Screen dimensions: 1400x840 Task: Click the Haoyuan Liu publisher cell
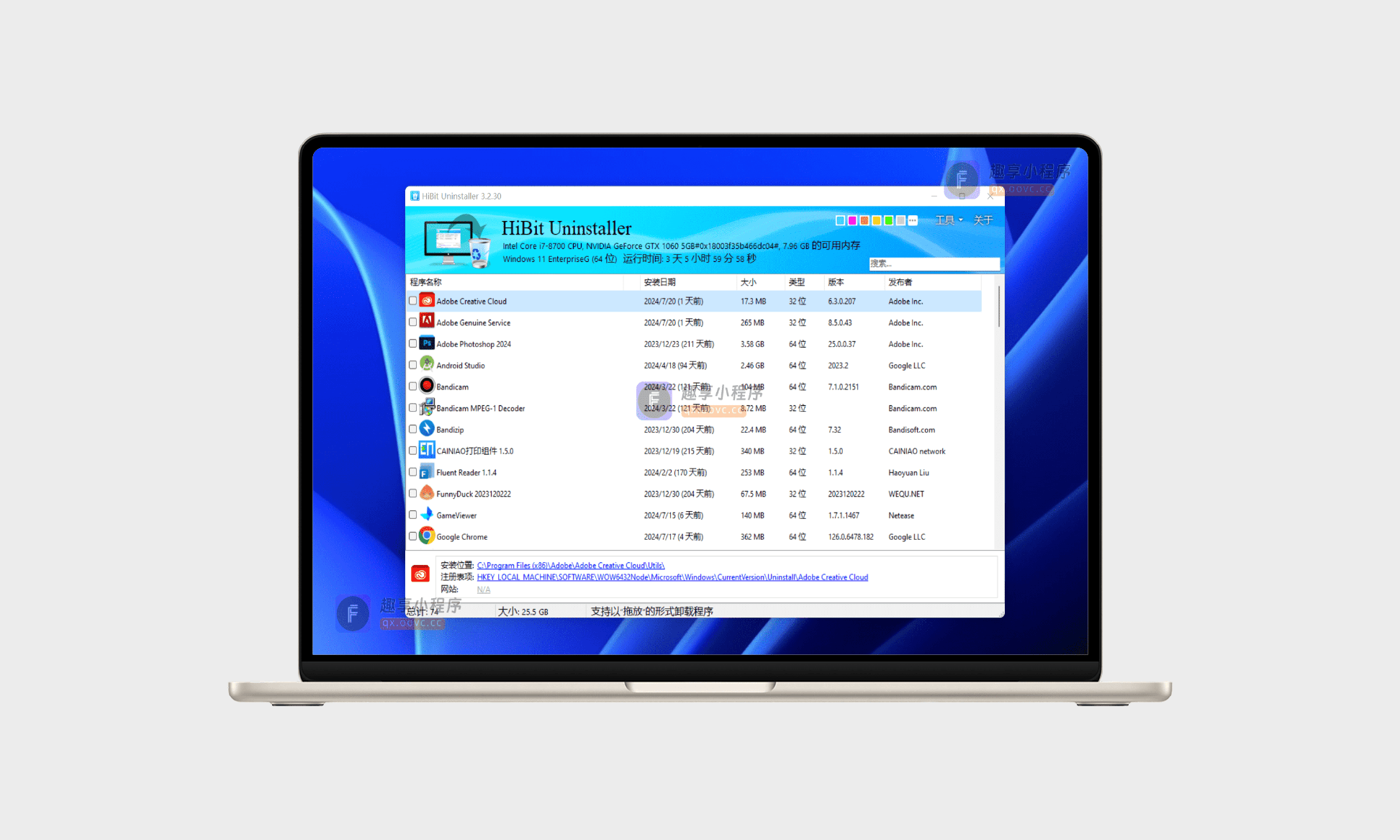click(908, 473)
